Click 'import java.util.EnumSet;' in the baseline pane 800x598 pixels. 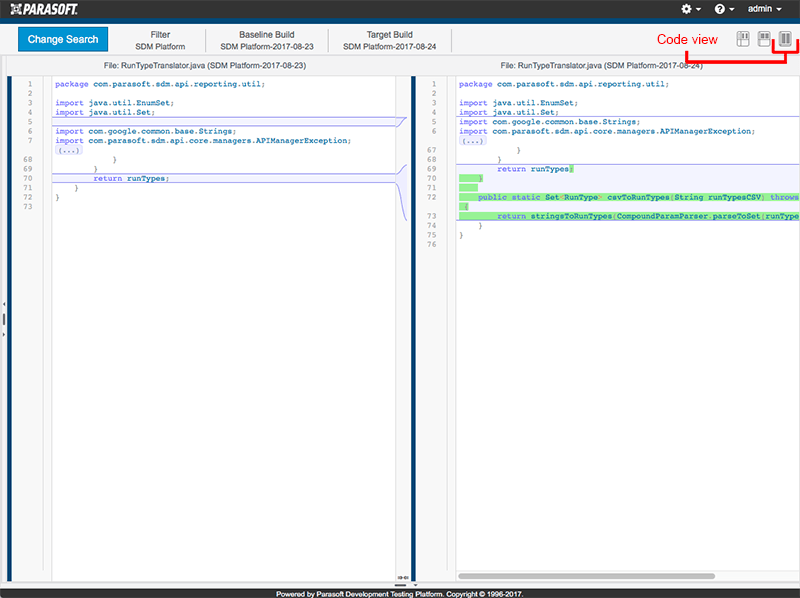point(114,103)
